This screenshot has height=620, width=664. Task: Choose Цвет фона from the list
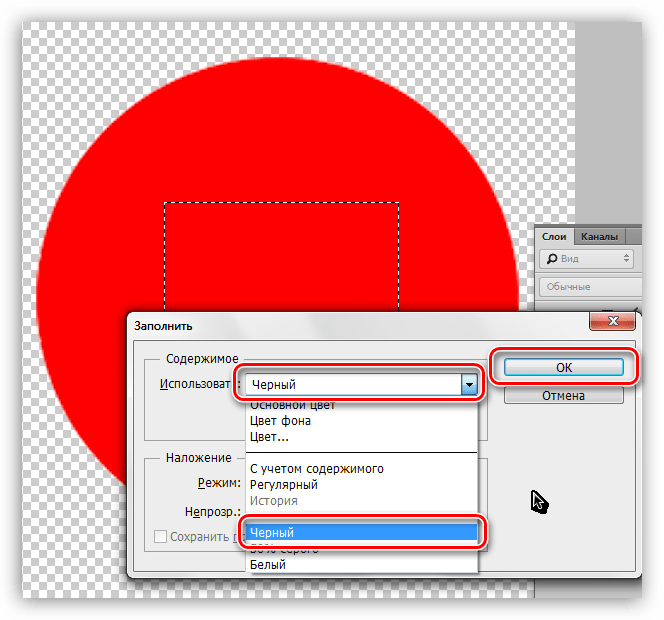point(362,421)
